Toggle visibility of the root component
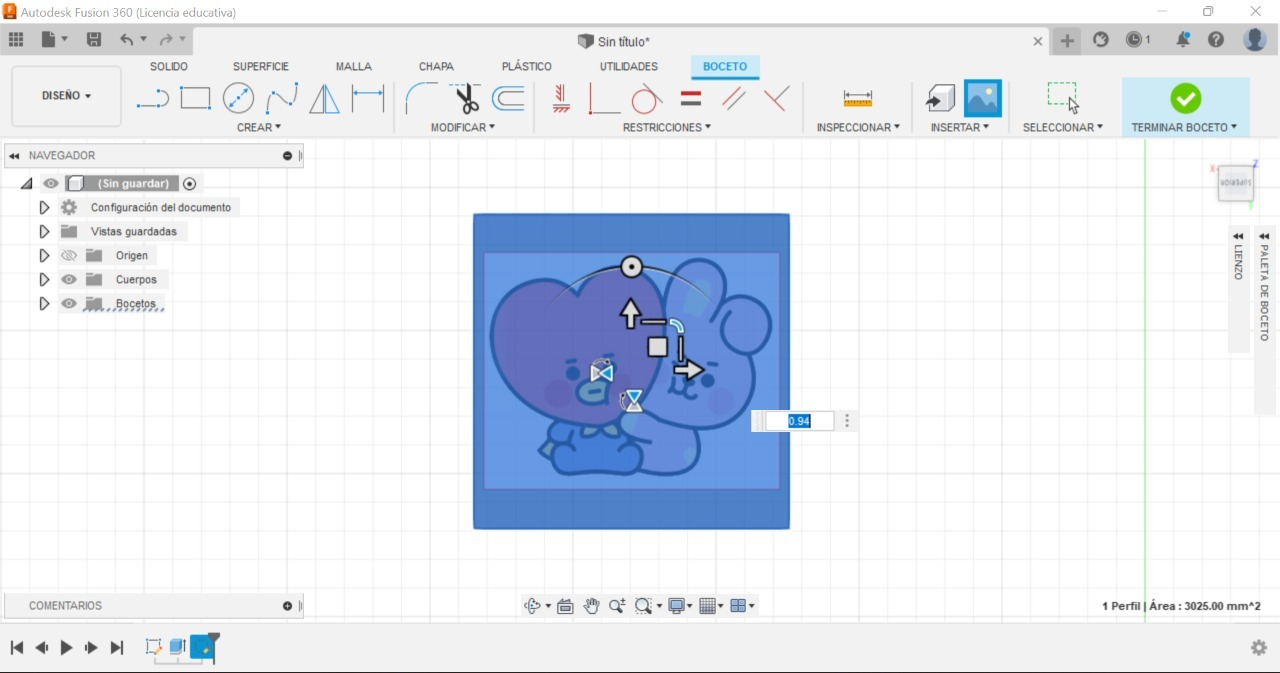 [51, 183]
